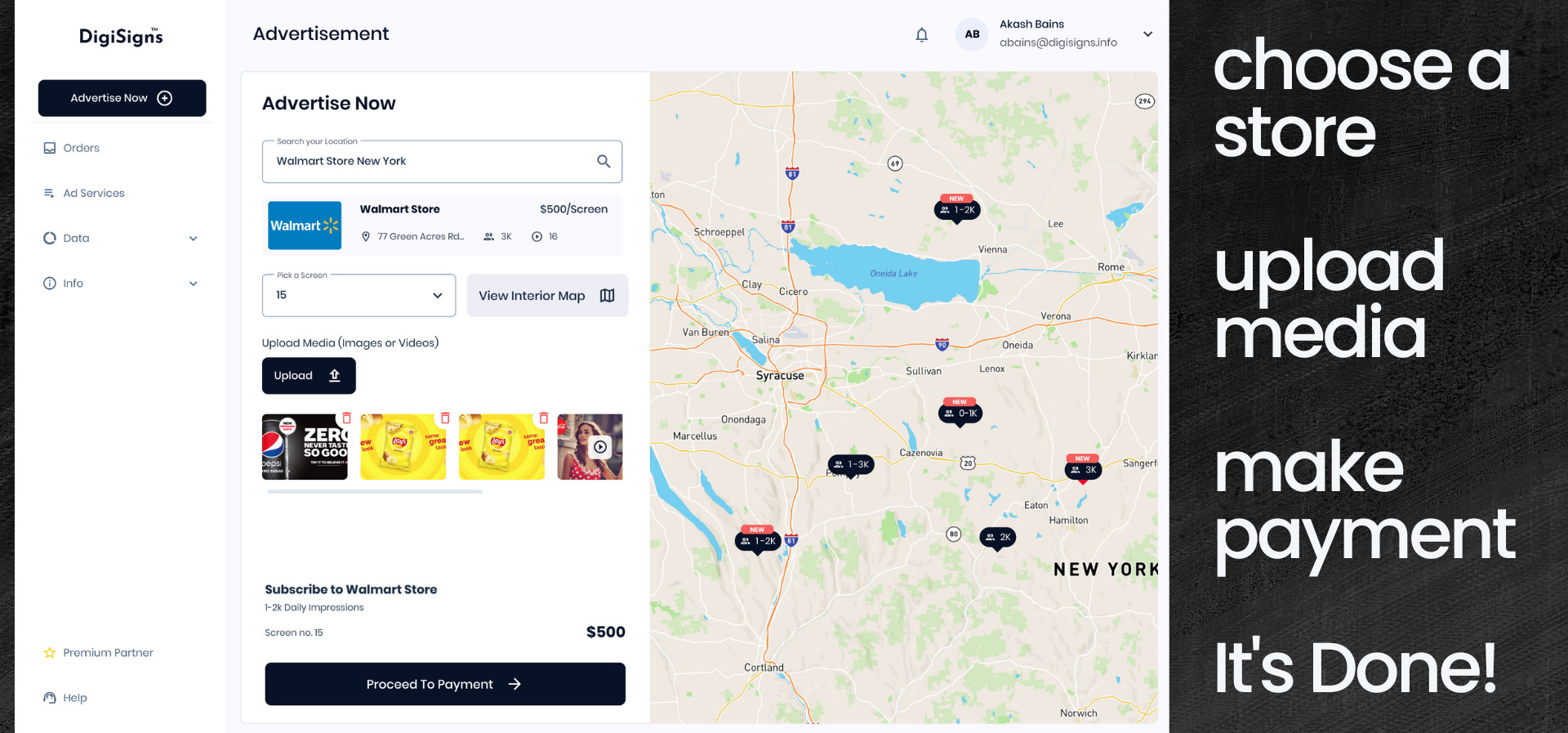Select the 3K map marker near Sangerfield
Image resolution: width=1568 pixels, height=733 pixels.
tap(1083, 470)
